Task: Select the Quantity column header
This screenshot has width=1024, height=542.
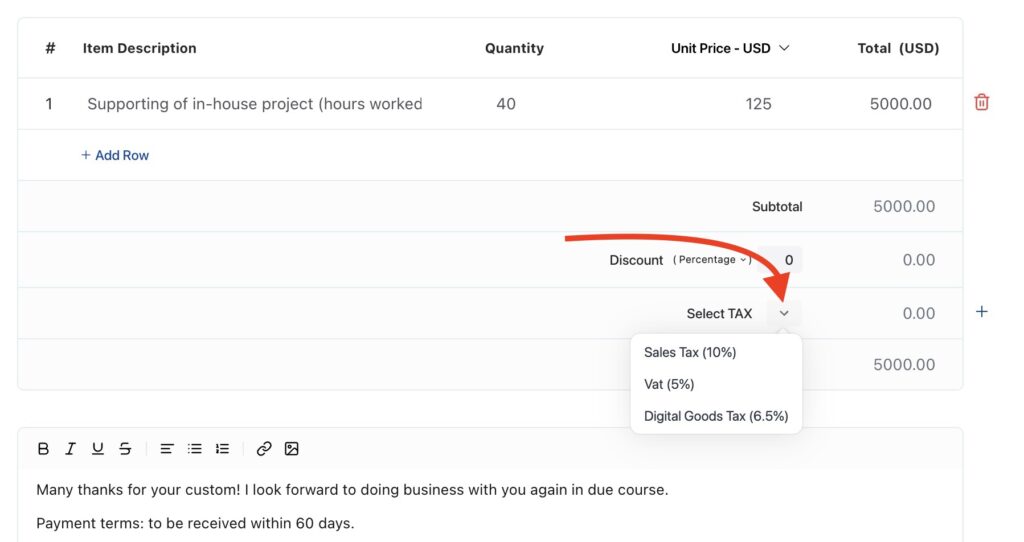Action: coord(514,48)
